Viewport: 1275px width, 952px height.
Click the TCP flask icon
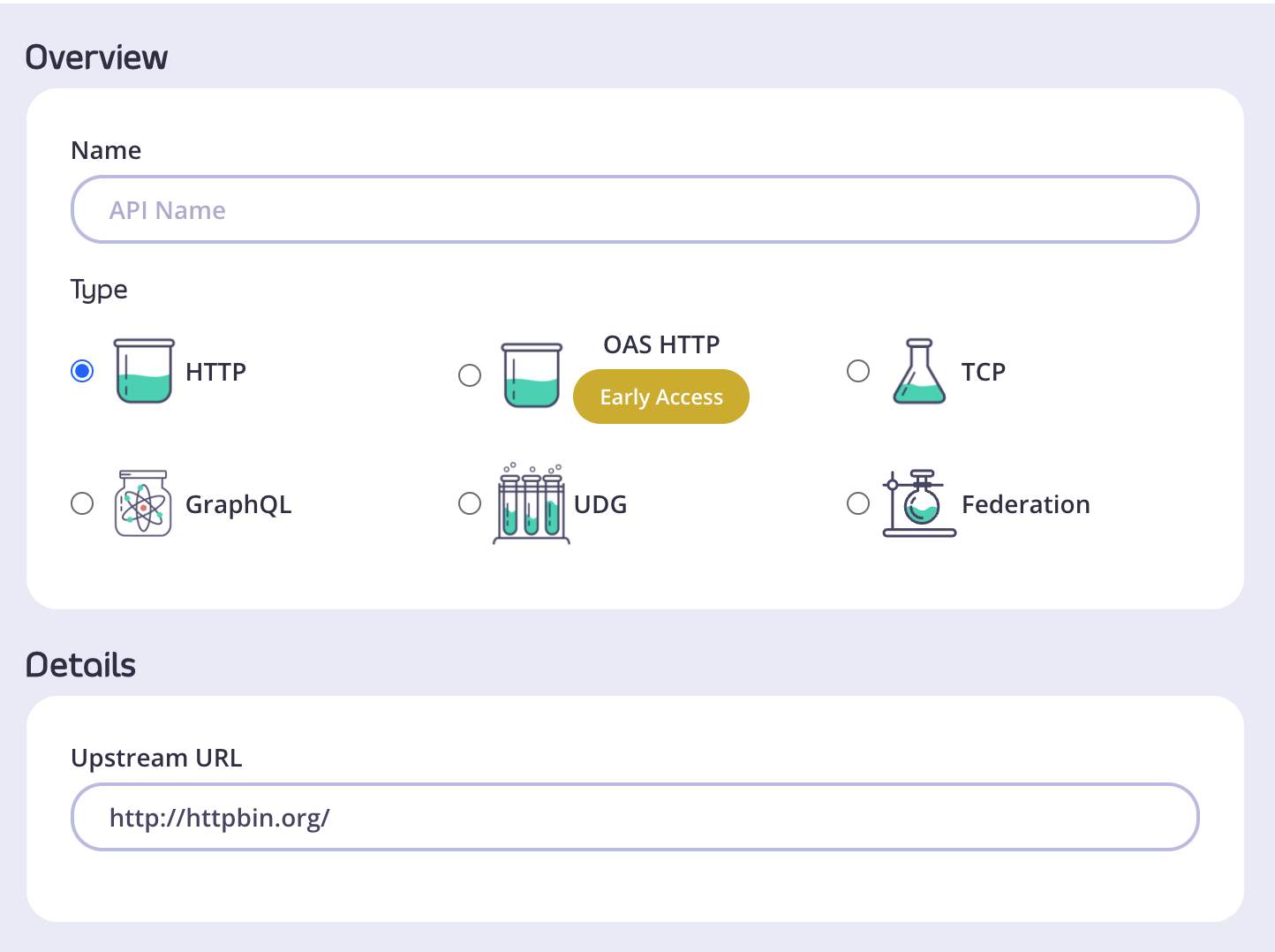point(919,371)
